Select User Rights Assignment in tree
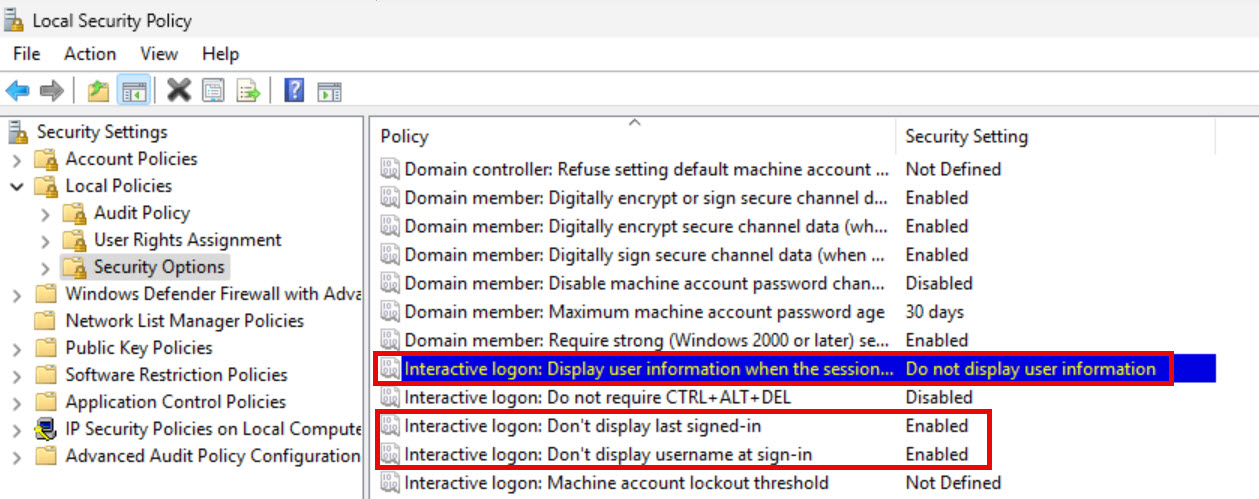 pyautogui.click(x=187, y=240)
